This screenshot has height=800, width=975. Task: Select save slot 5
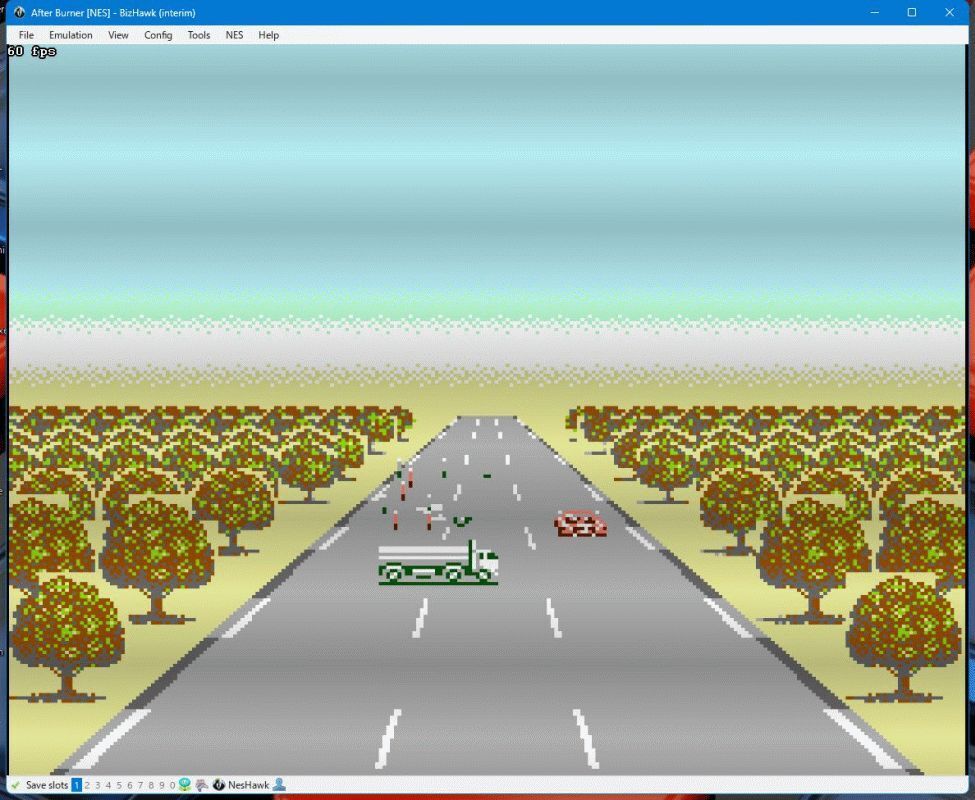coord(119,785)
